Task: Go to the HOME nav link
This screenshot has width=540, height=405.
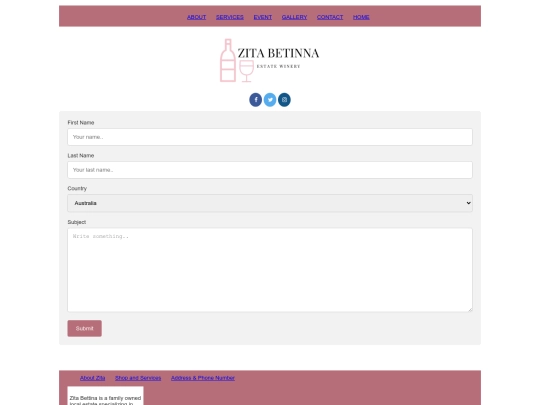Action: pyautogui.click(x=361, y=17)
